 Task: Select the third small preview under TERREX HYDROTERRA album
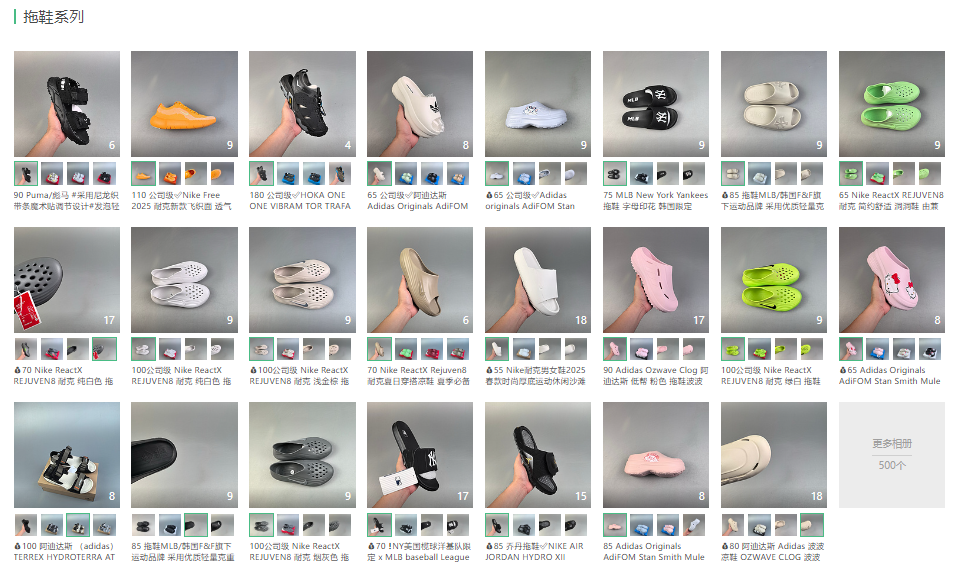(x=78, y=525)
